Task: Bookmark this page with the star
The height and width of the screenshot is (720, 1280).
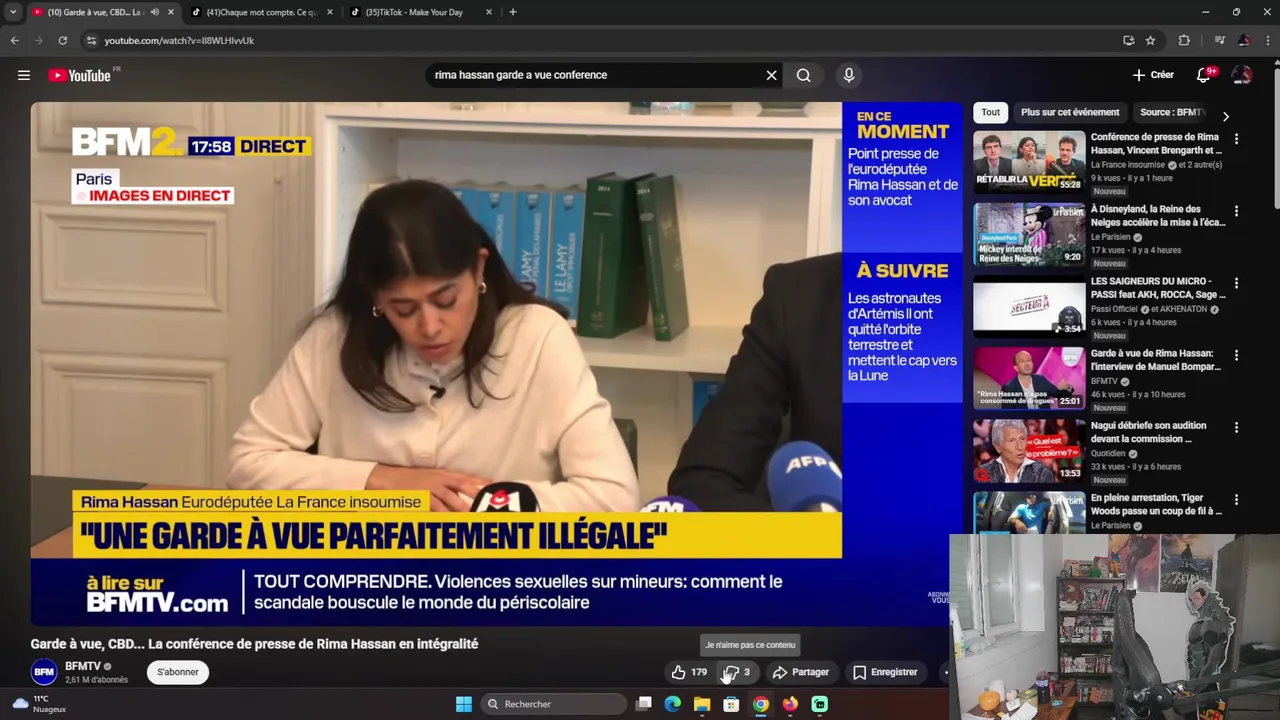Action: pos(1151,40)
